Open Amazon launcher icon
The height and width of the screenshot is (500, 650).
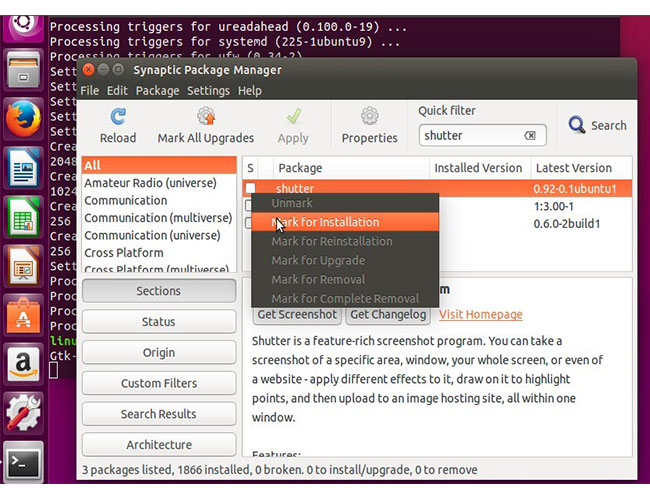(x=23, y=364)
